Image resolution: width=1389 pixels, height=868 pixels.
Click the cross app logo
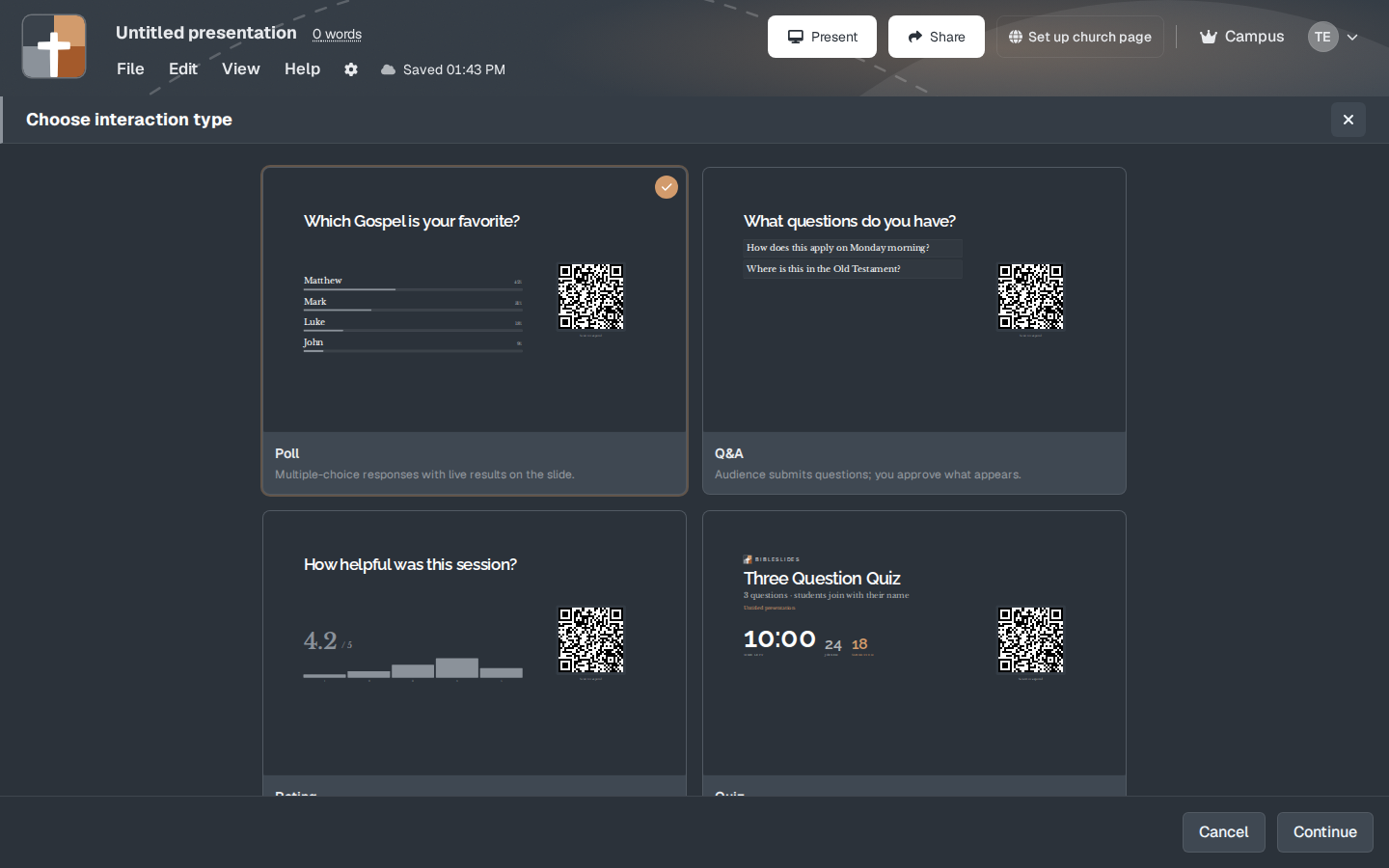tap(54, 46)
